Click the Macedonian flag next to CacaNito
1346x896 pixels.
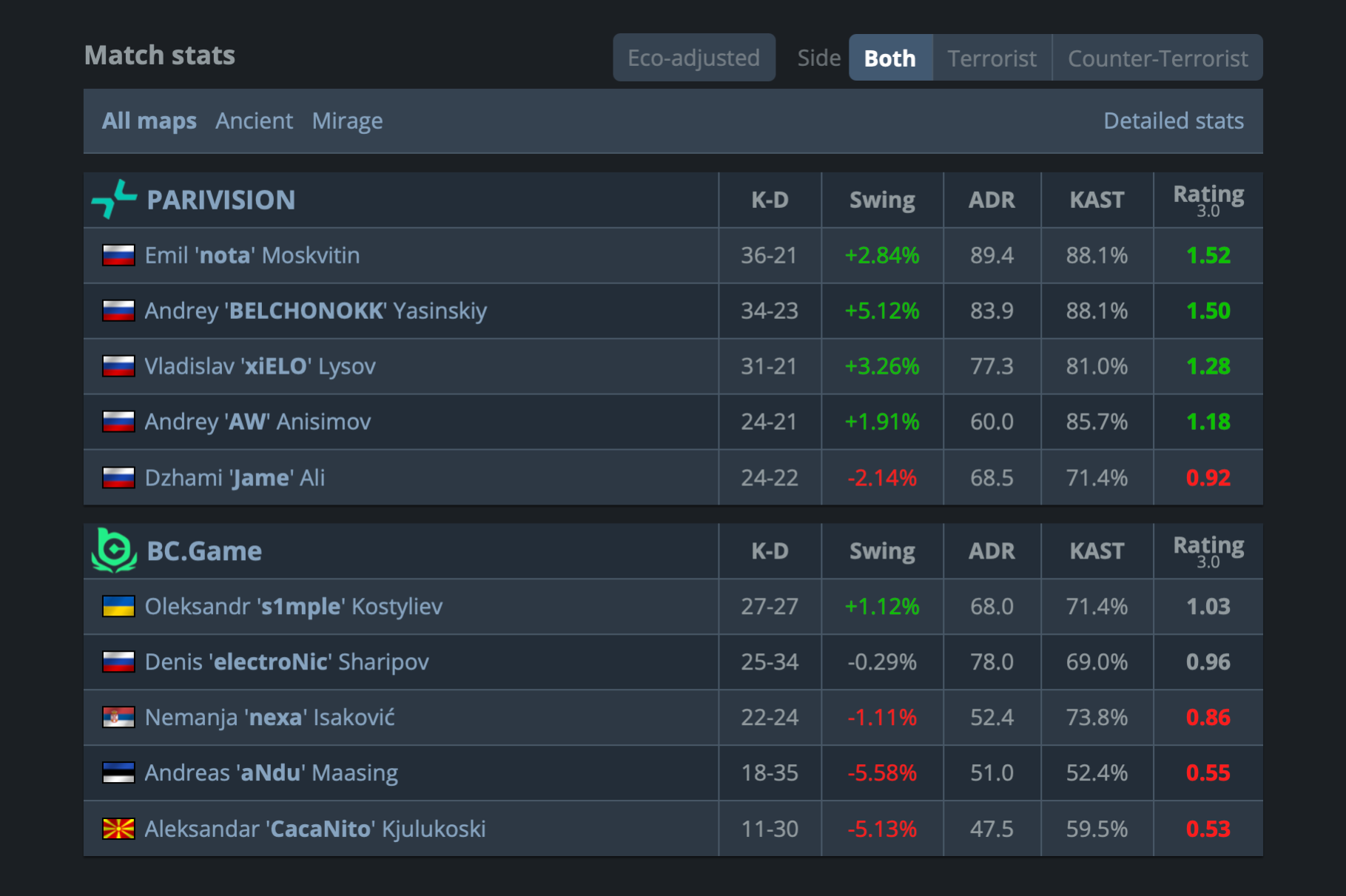tap(118, 829)
